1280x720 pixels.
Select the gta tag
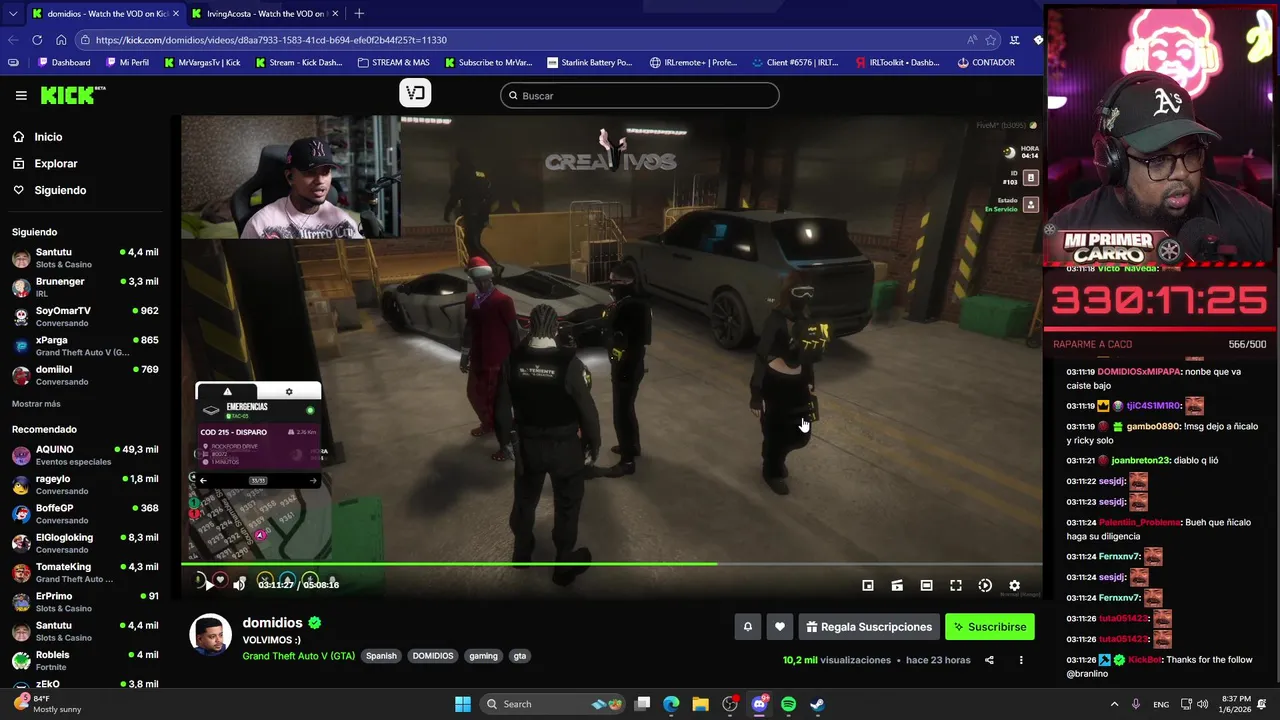tap(520, 656)
